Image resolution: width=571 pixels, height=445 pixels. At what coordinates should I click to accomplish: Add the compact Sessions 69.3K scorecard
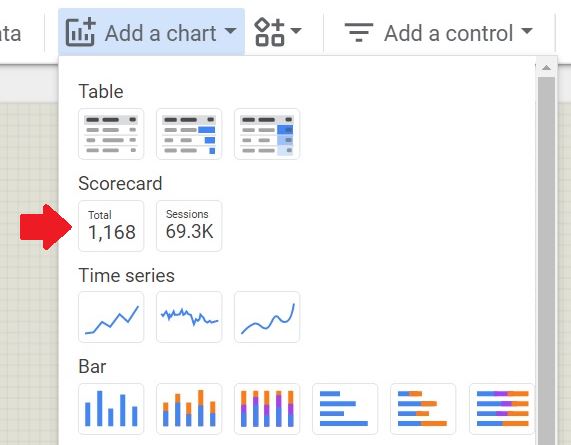point(189,226)
